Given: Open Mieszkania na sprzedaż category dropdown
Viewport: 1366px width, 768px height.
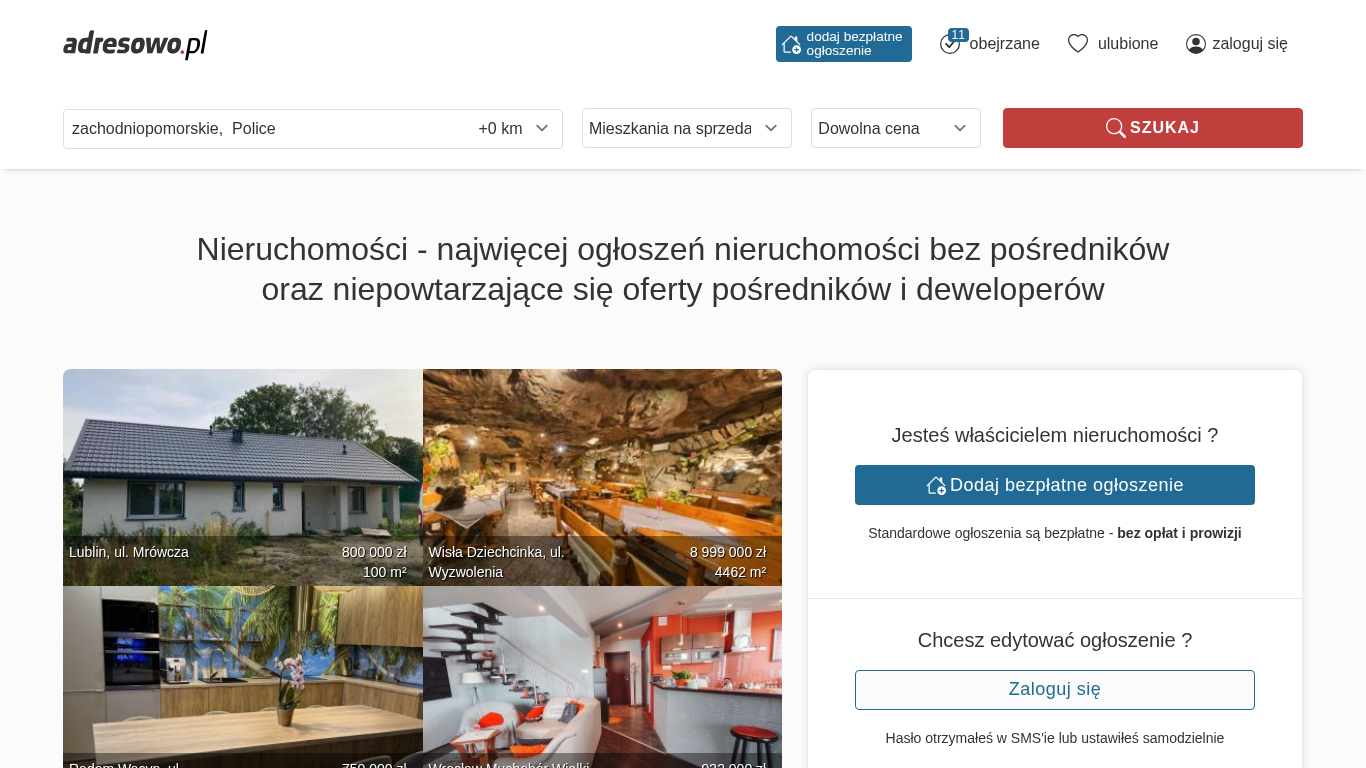Looking at the screenshot, I should tap(687, 128).
